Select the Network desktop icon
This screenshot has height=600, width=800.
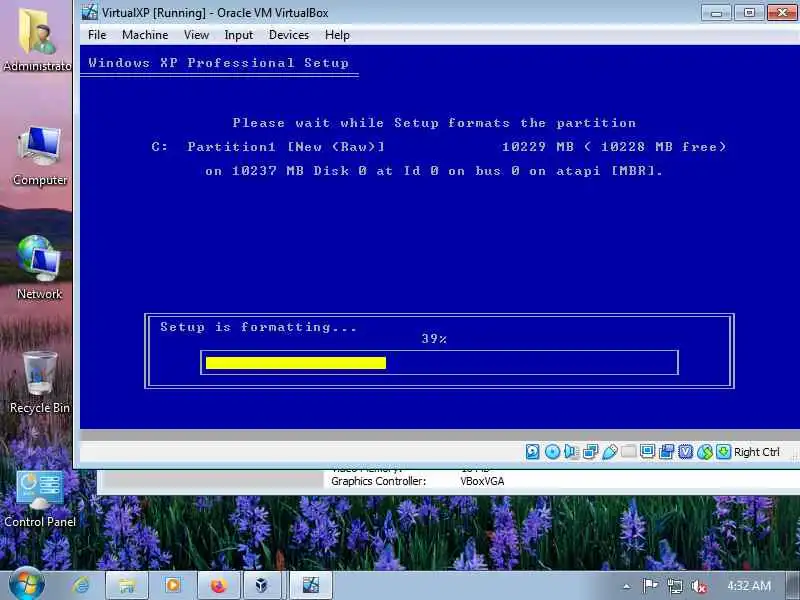tap(39, 268)
